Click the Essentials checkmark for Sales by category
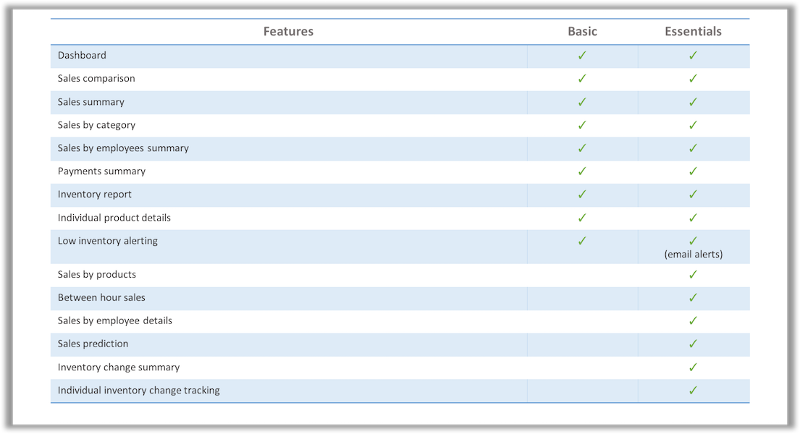This screenshot has height=434, width=800. [693, 125]
